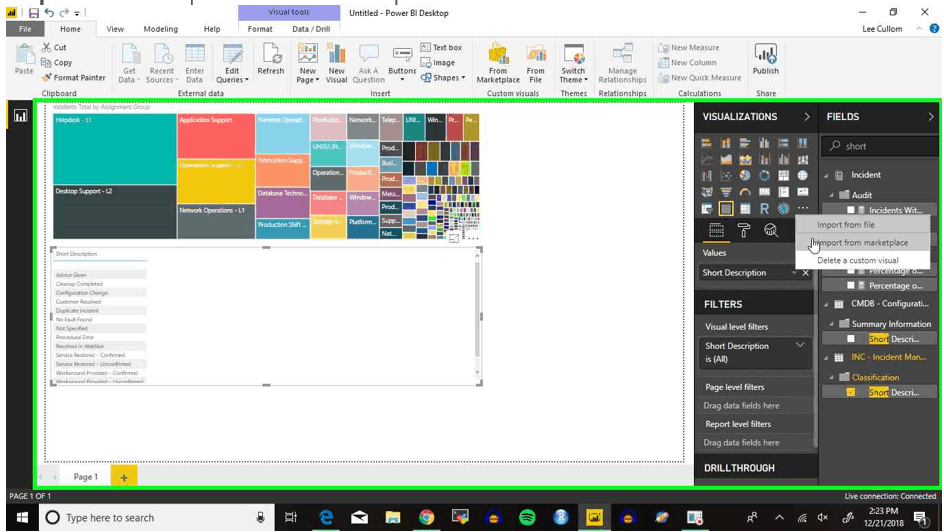This screenshot has width=944, height=532.
Task: Pick the Matrix visualization icon
Action: 745,209
